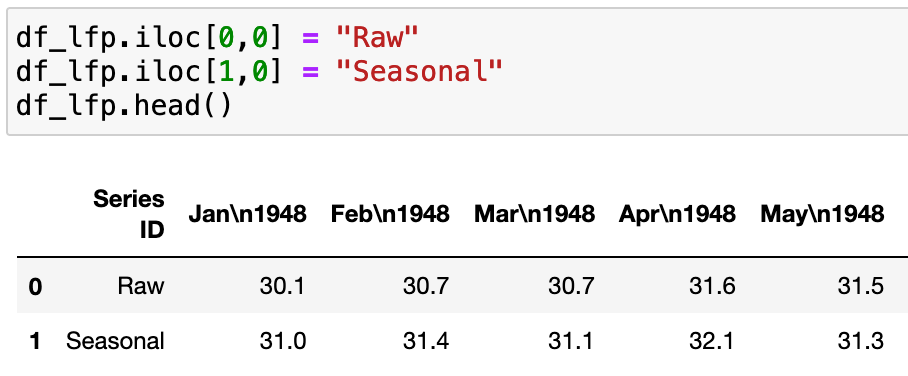Select the Feb\n1948 column header

click(390, 214)
